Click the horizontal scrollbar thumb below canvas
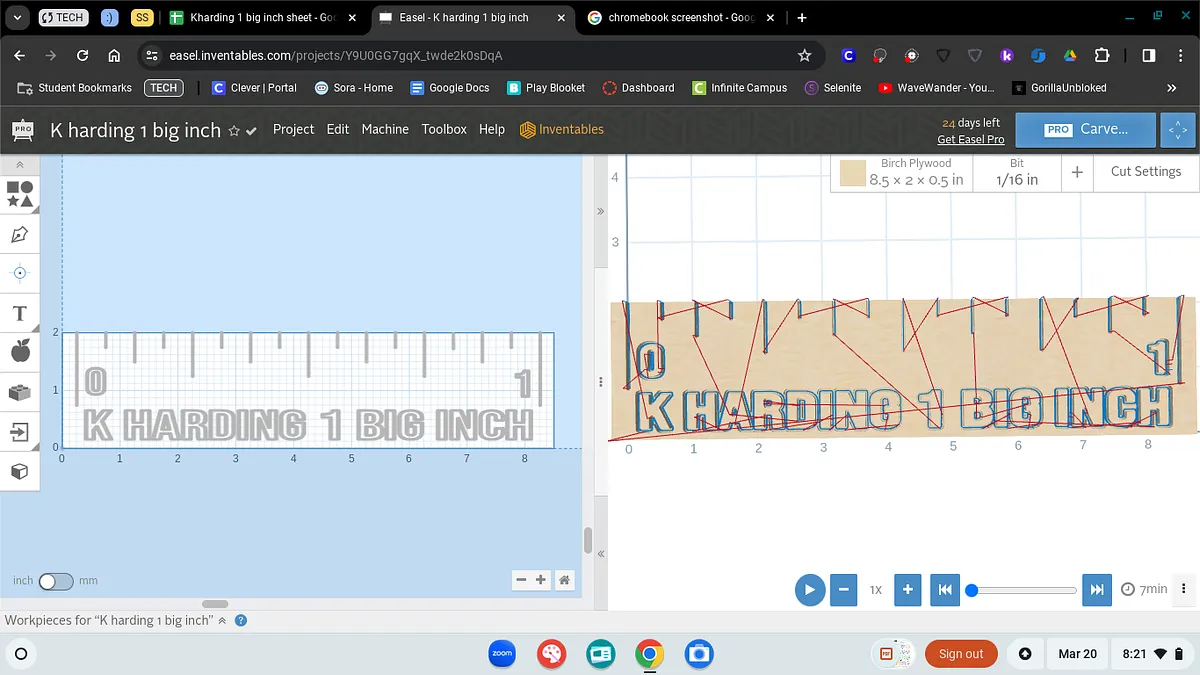Viewport: 1200px width, 675px height. pos(215,604)
